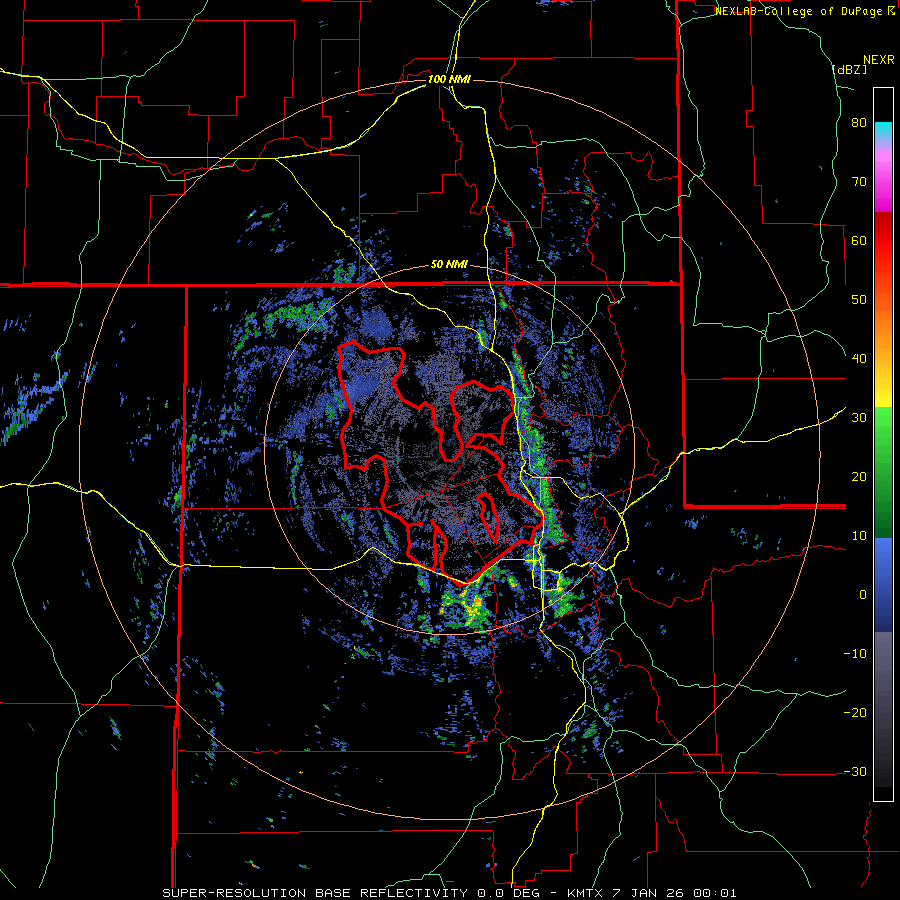Click the '[dBZ]' units label
The height and width of the screenshot is (900, 900).
click(849, 69)
